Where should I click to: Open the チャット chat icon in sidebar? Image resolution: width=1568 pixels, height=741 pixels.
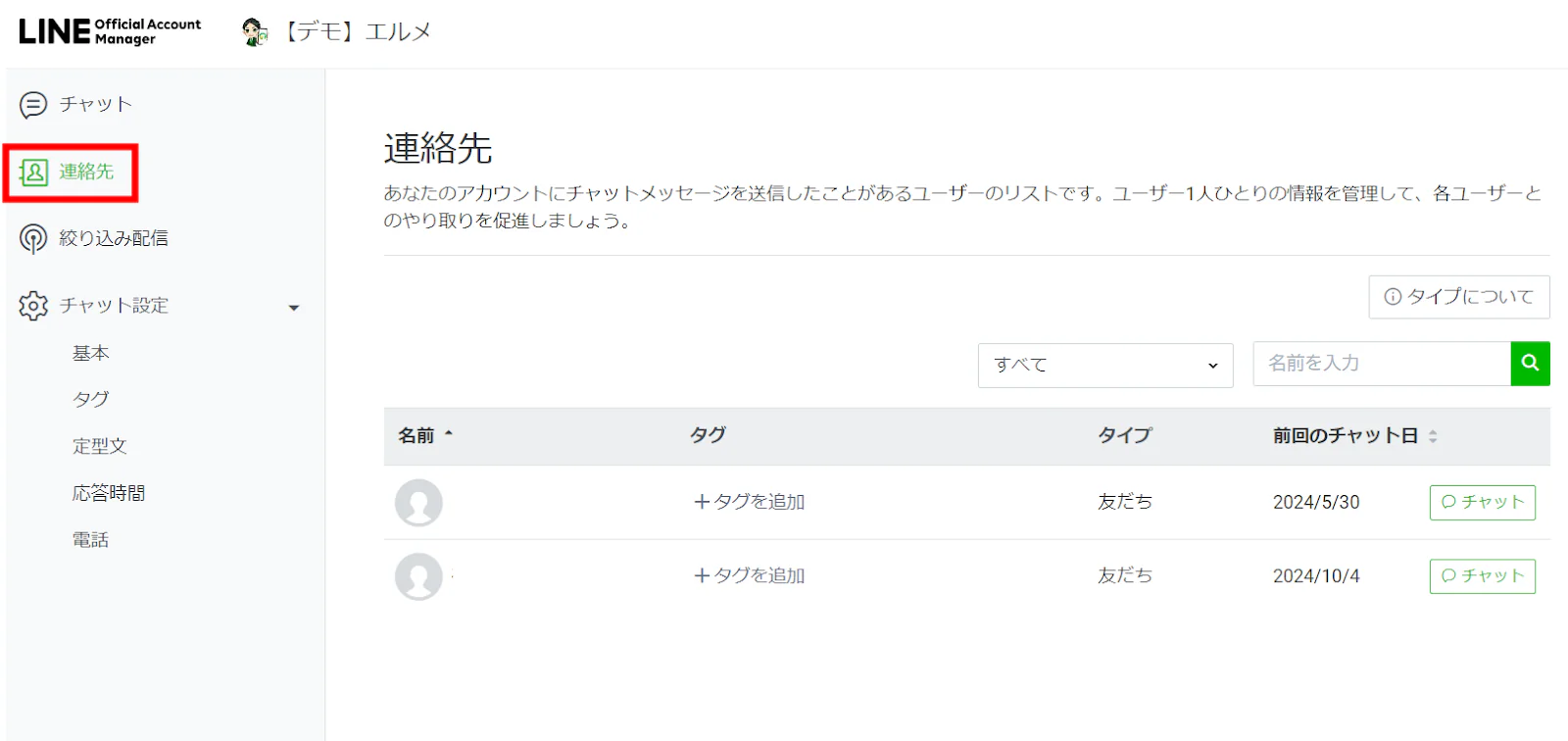33,104
